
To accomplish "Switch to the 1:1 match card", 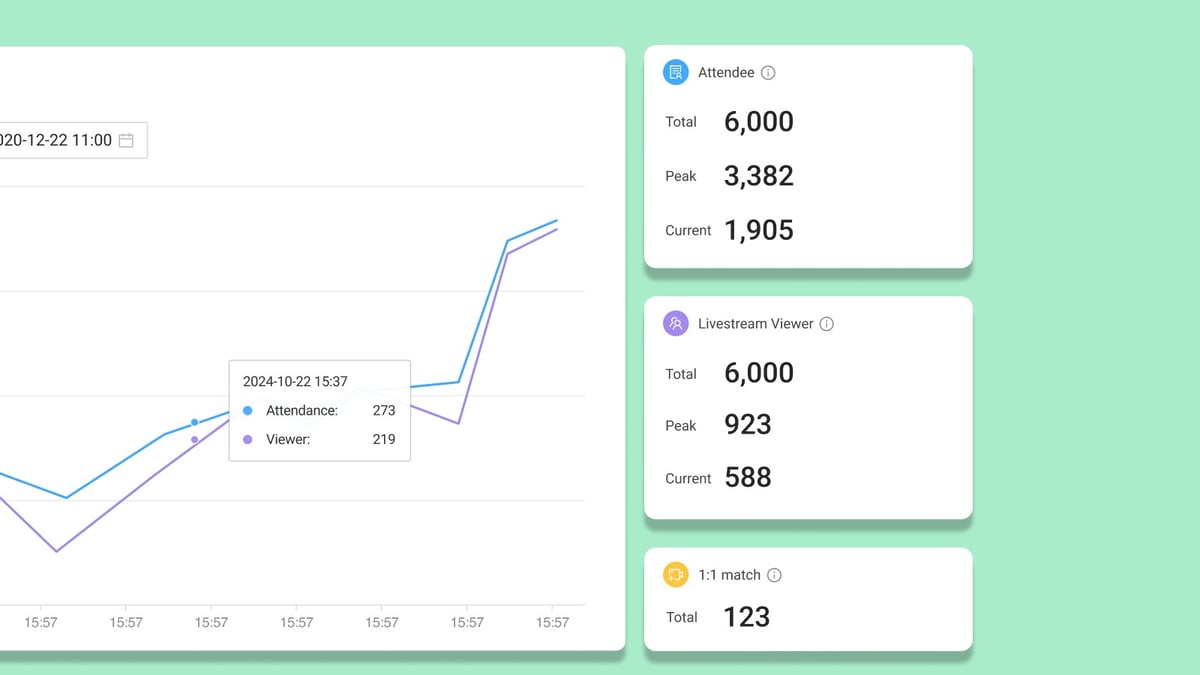I will pos(808,599).
